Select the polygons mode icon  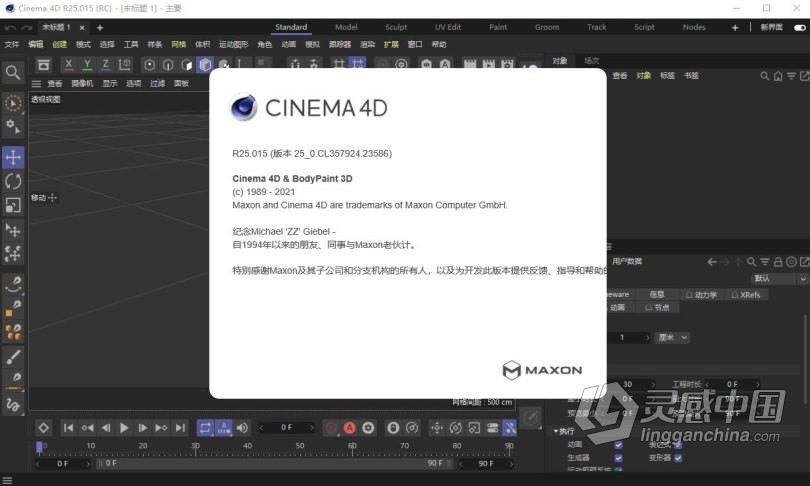click(x=186, y=65)
